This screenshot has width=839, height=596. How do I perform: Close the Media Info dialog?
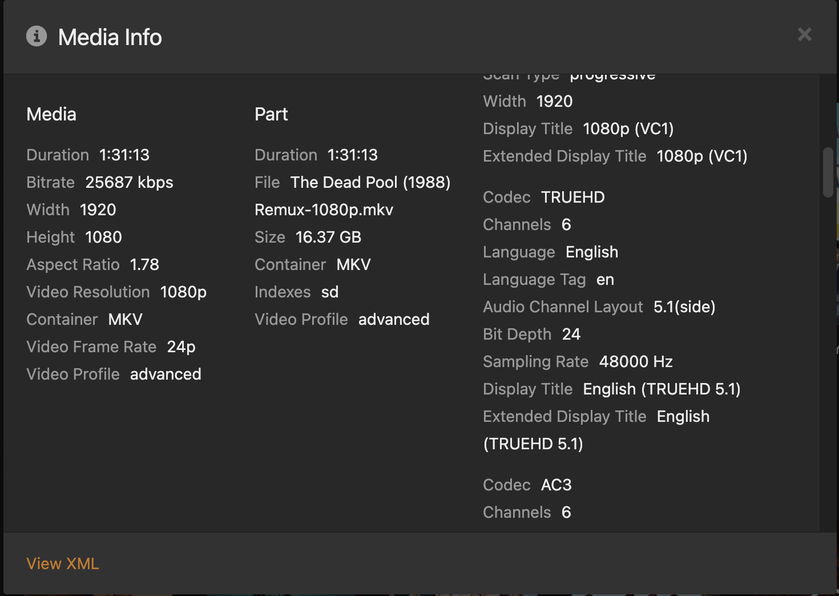coord(804,35)
